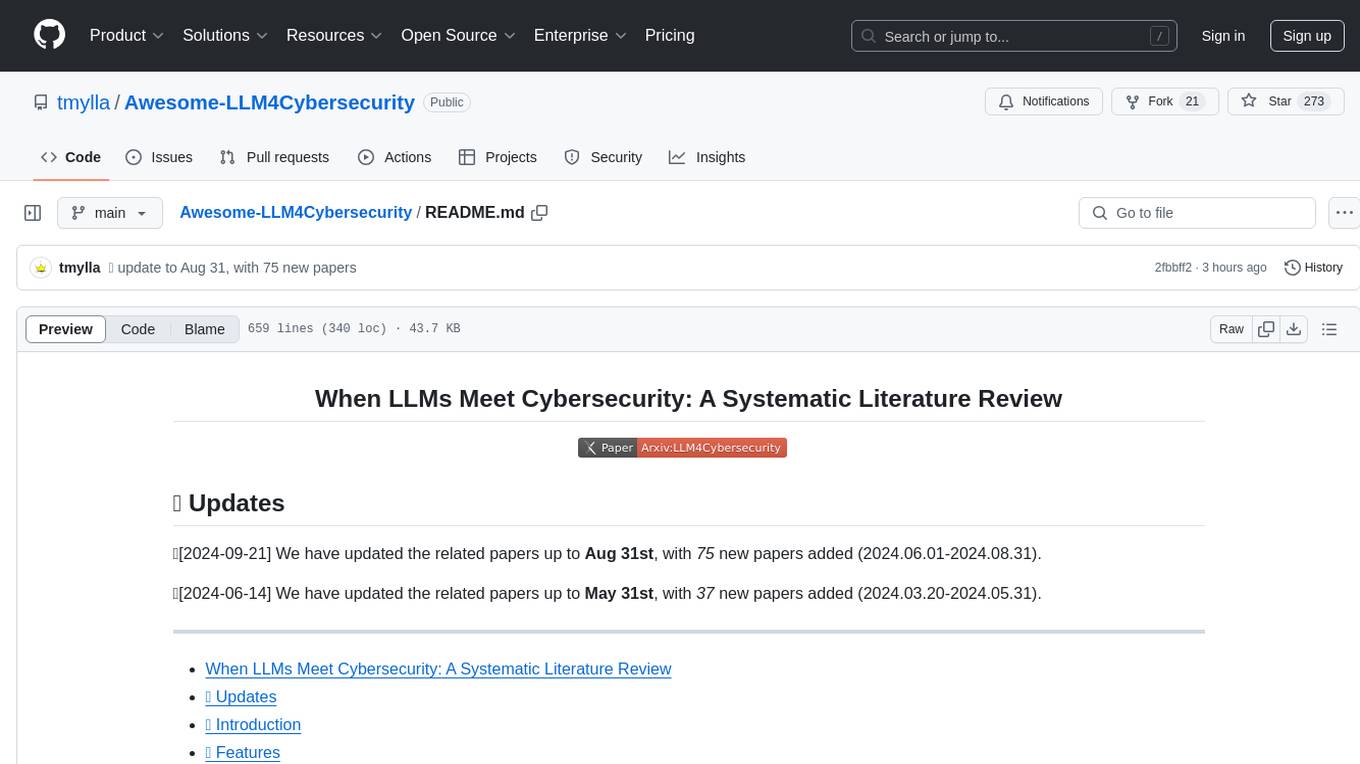
Task: Go to the When LLMs Meet Cybersecurity contents link
Action: (438, 669)
